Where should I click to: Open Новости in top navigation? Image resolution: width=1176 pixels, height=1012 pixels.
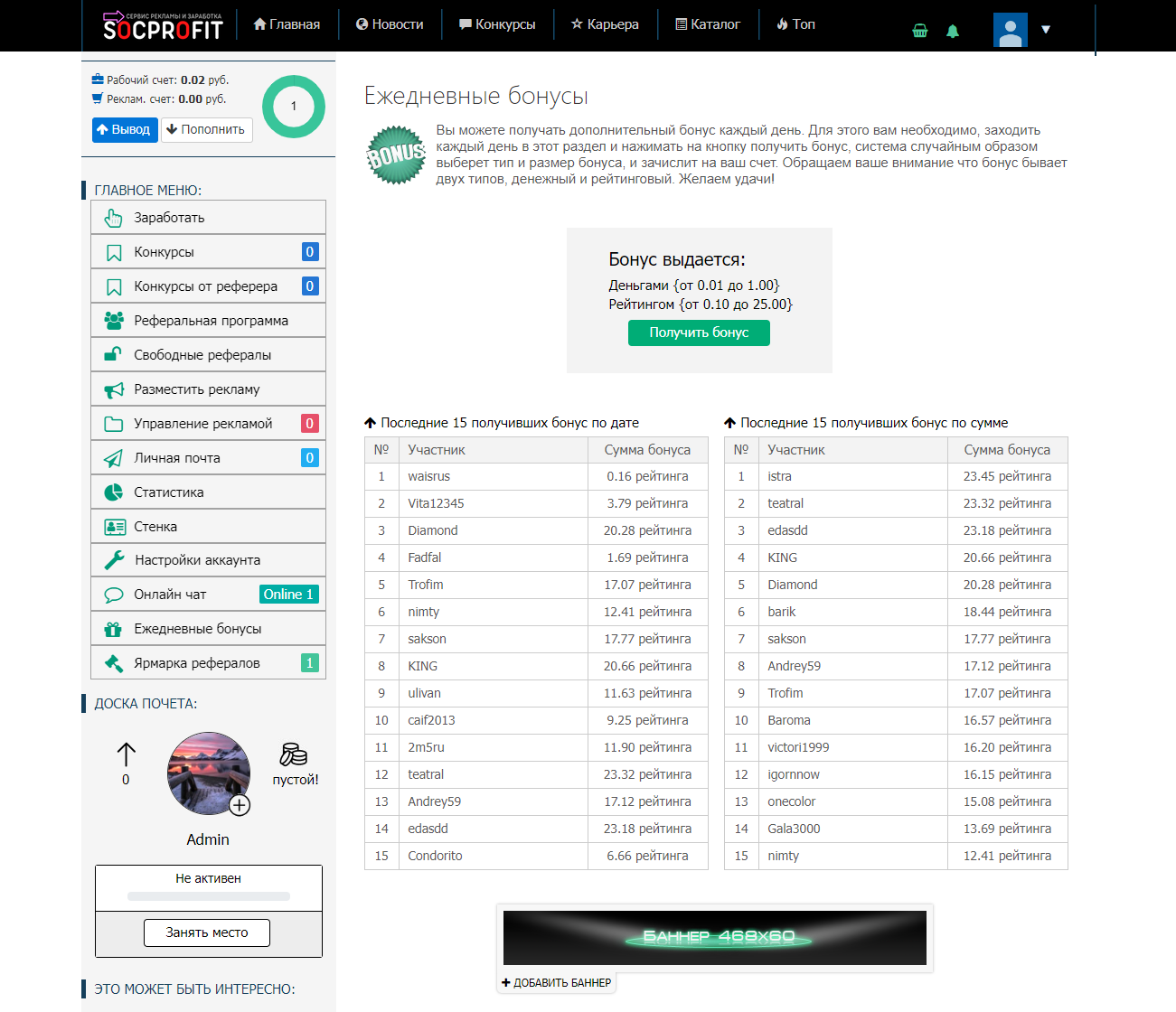pos(390,24)
